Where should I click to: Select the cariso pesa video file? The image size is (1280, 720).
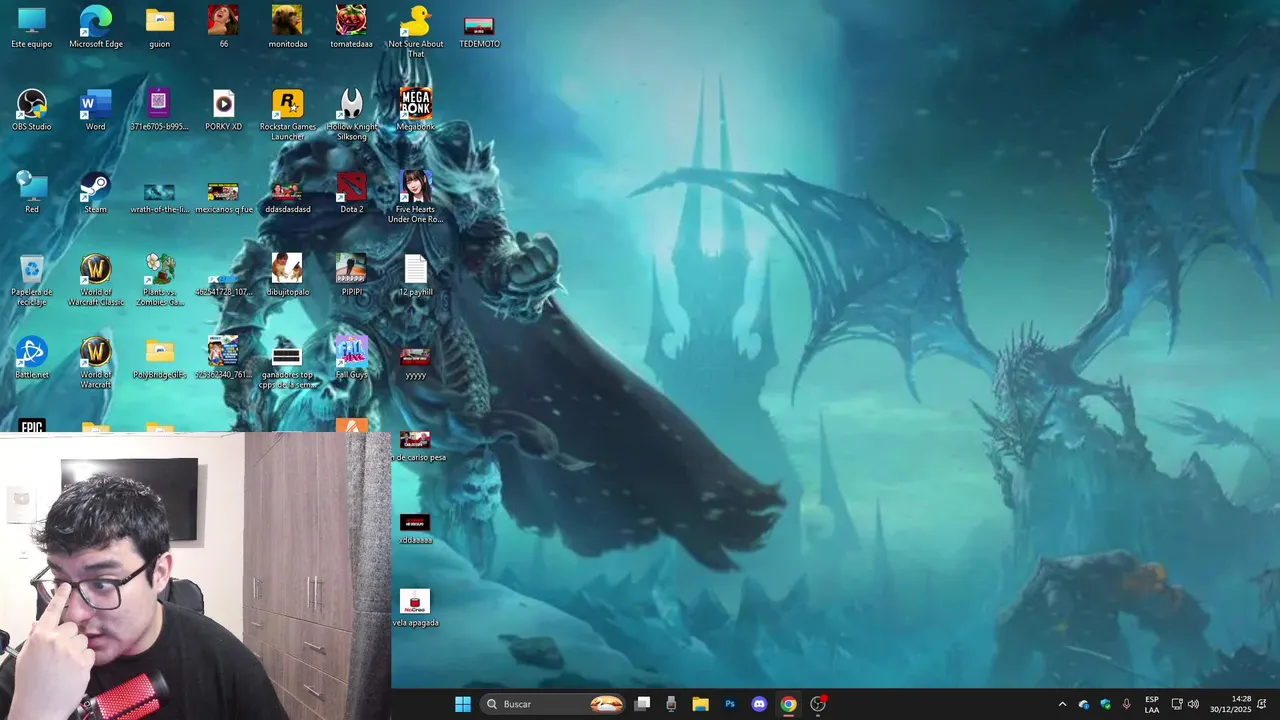418,445
